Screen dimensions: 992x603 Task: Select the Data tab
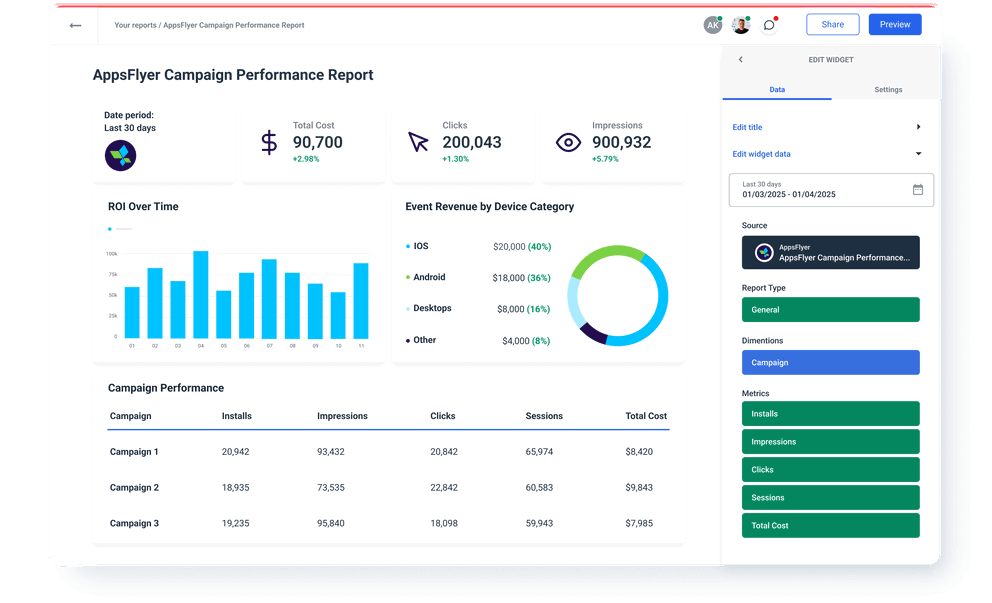pos(776,89)
